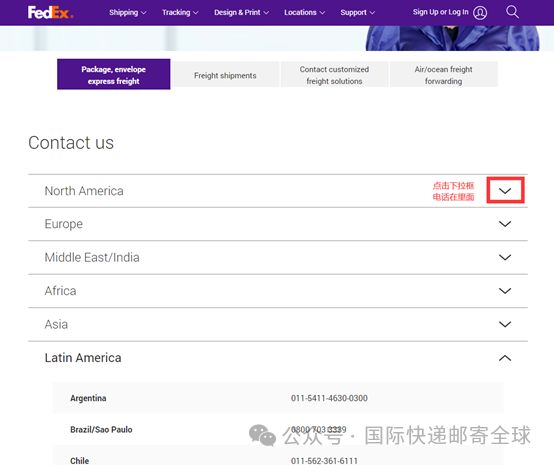Open the Design & Print menu
554x465 pixels.
coord(241,12)
